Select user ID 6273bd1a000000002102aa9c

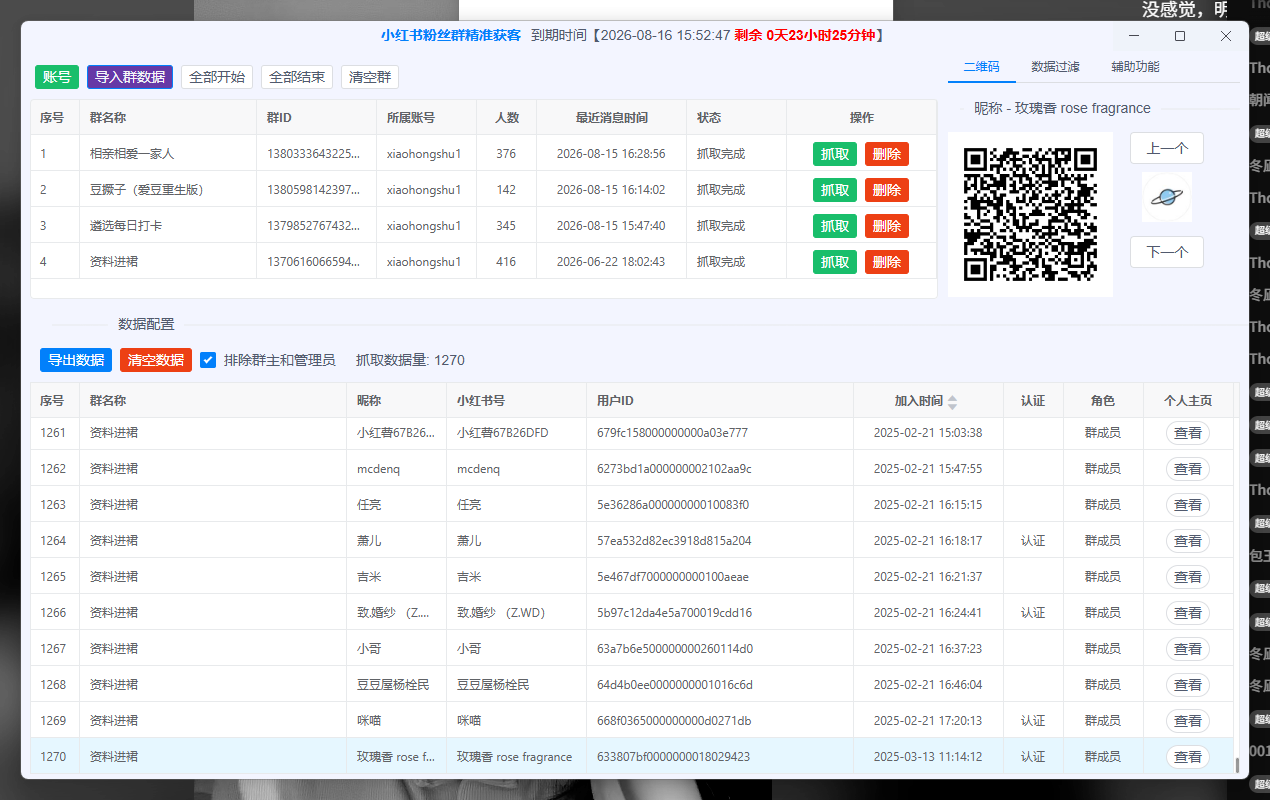click(x=674, y=469)
